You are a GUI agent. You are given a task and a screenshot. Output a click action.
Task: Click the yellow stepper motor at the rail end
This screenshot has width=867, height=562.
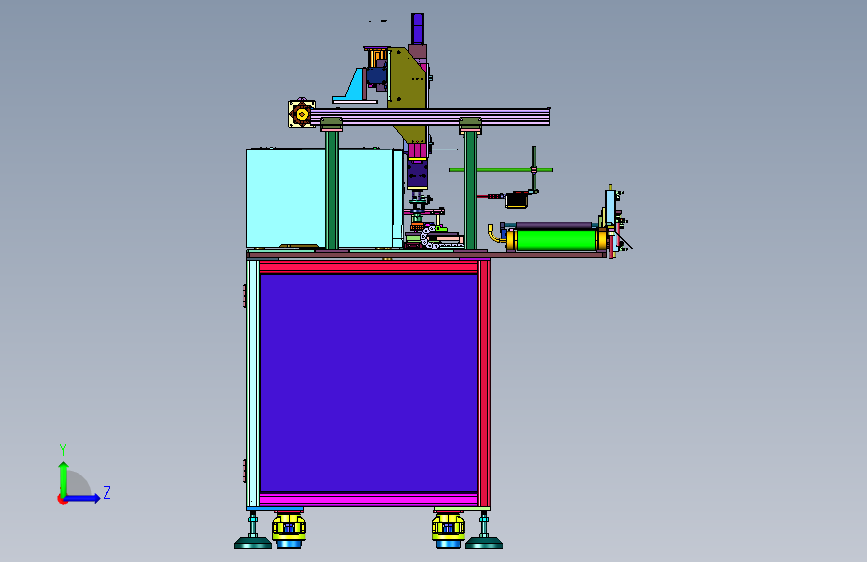pos(302,114)
